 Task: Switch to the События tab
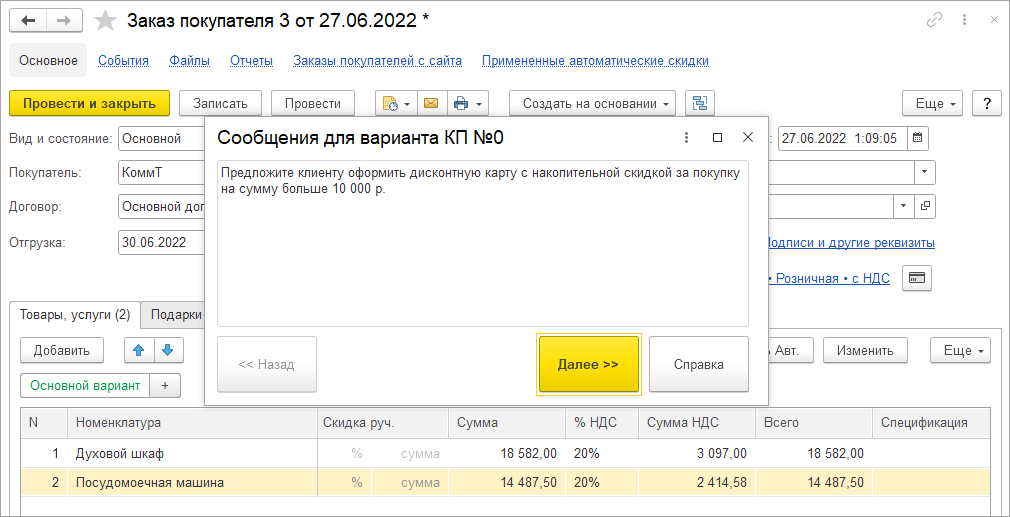123,60
